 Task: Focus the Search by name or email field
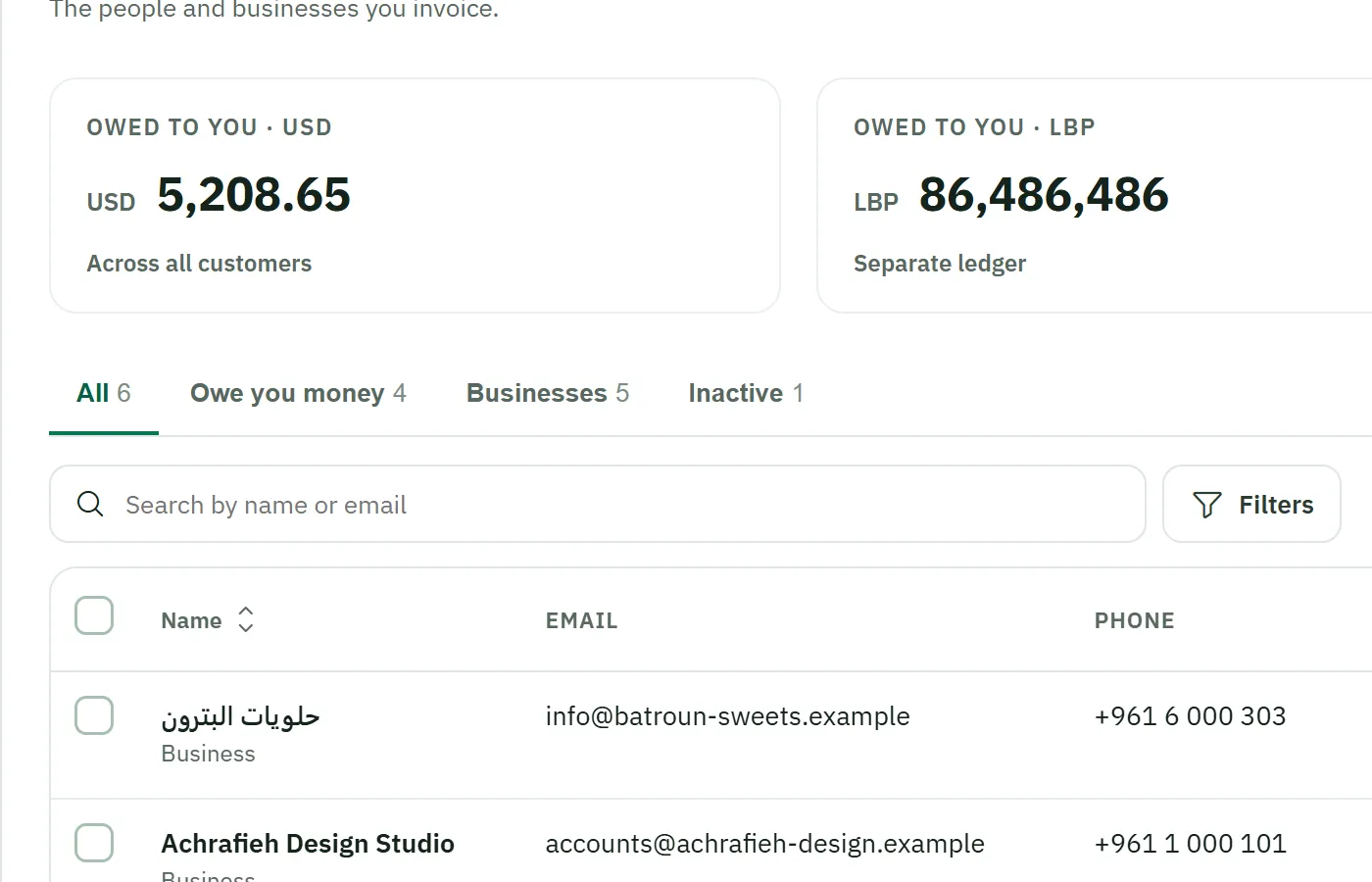coord(598,504)
